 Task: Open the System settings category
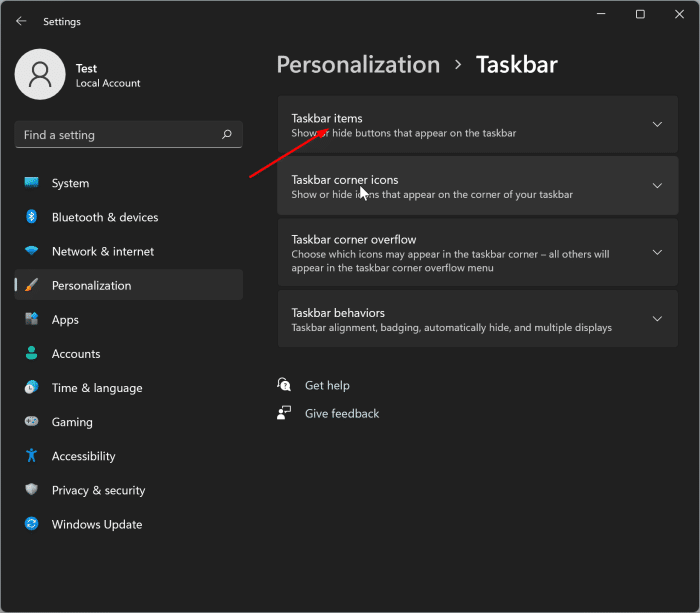pos(129,183)
